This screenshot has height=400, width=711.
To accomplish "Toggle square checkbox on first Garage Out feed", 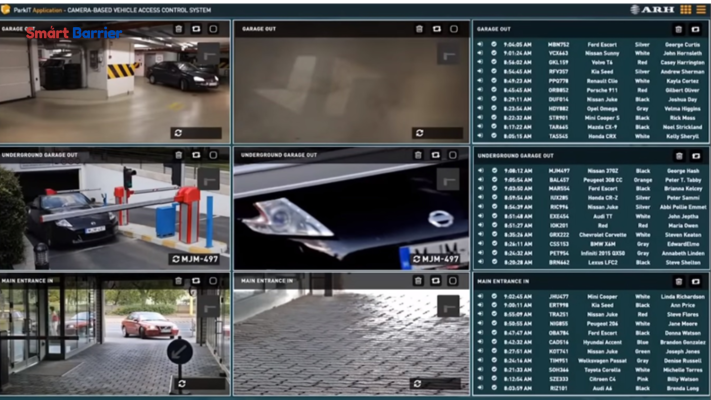I will coord(213,29).
